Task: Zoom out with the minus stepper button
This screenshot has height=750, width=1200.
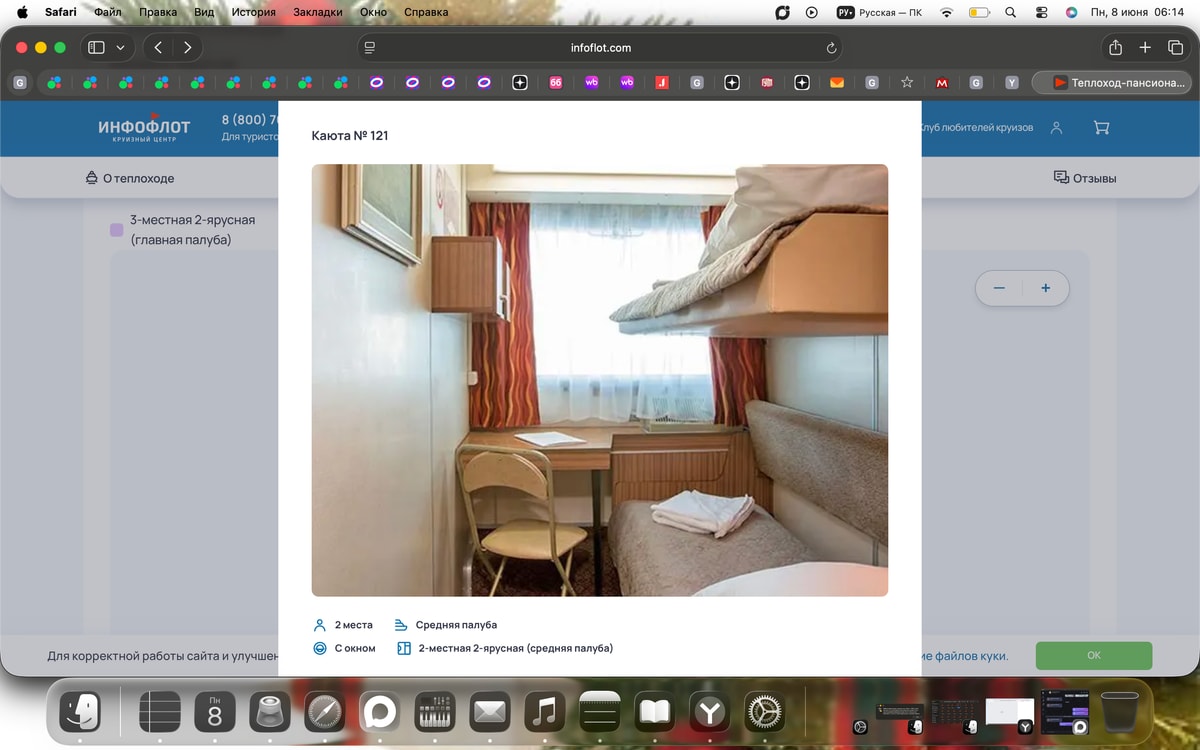Action: coord(998,288)
